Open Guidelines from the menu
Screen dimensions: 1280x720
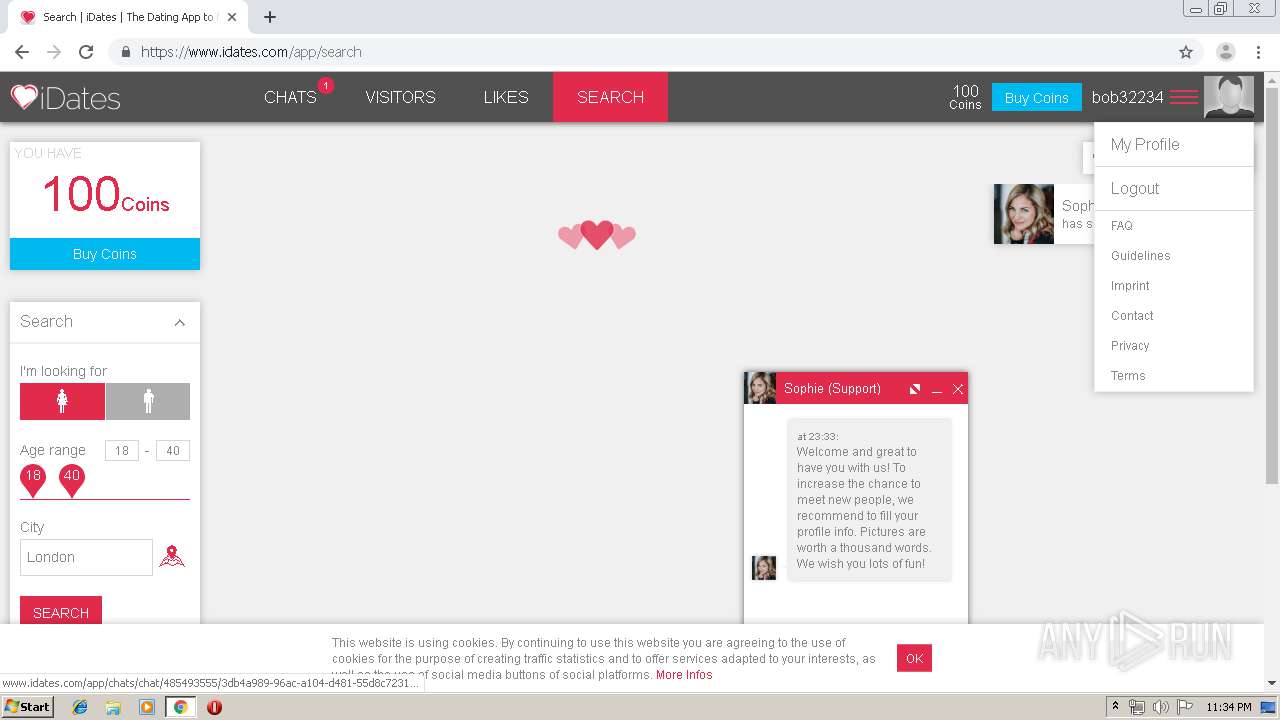[1140, 256]
